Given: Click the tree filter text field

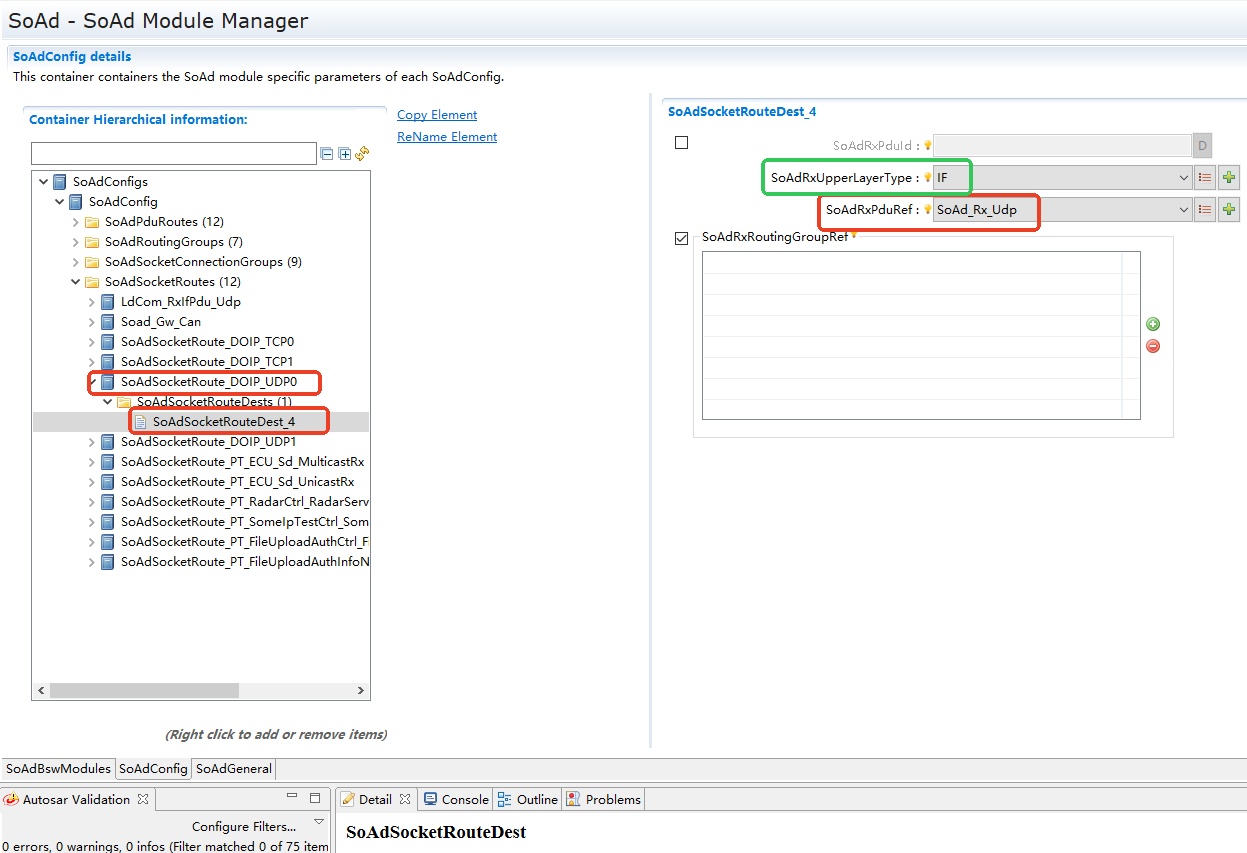Looking at the screenshot, I should tap(173, 154).
